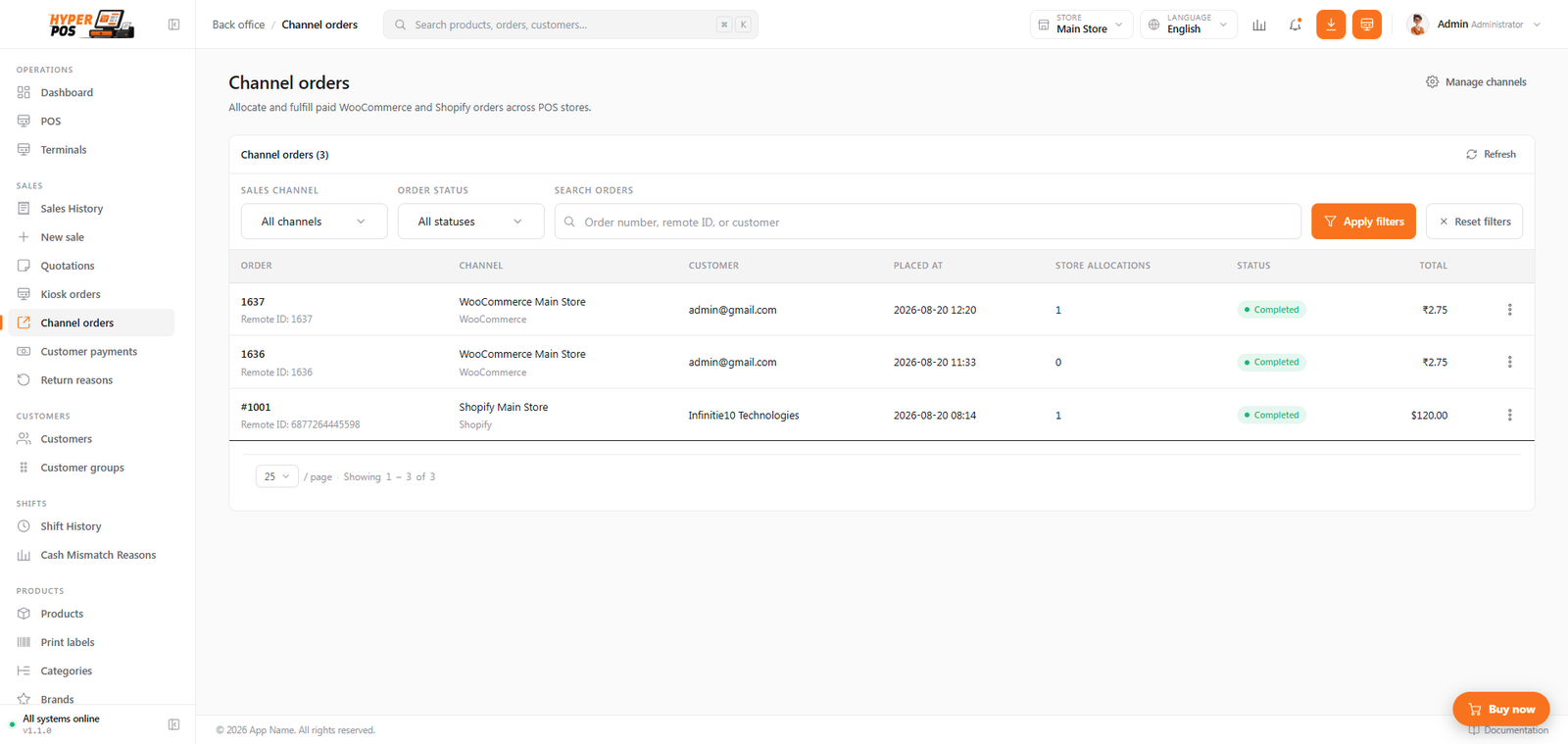Image resolution: width=1568 pixels, height=744 pixels.
Task: Click order number #1001
Action: [256, 407]
